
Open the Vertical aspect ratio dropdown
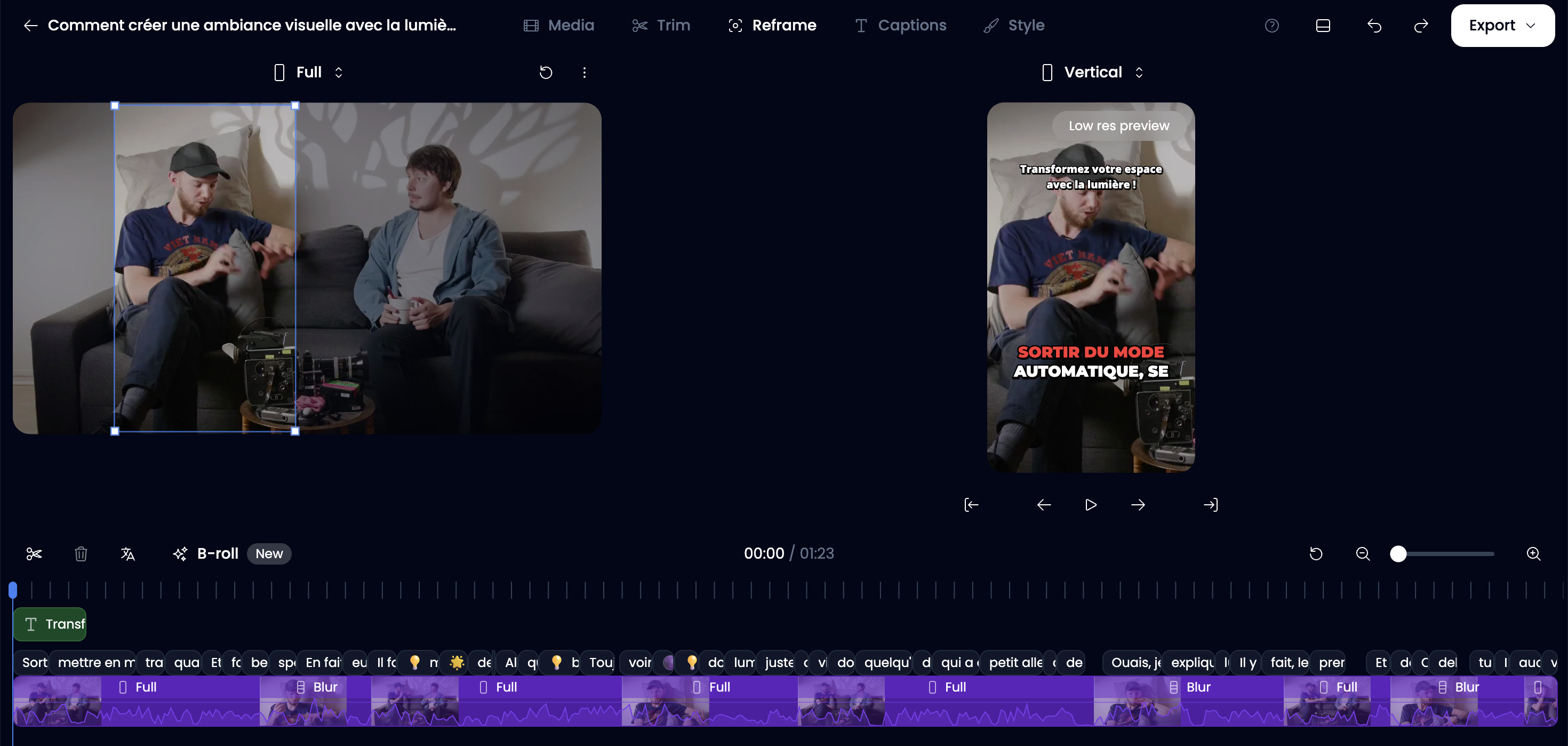click(x=1093, y=73)
